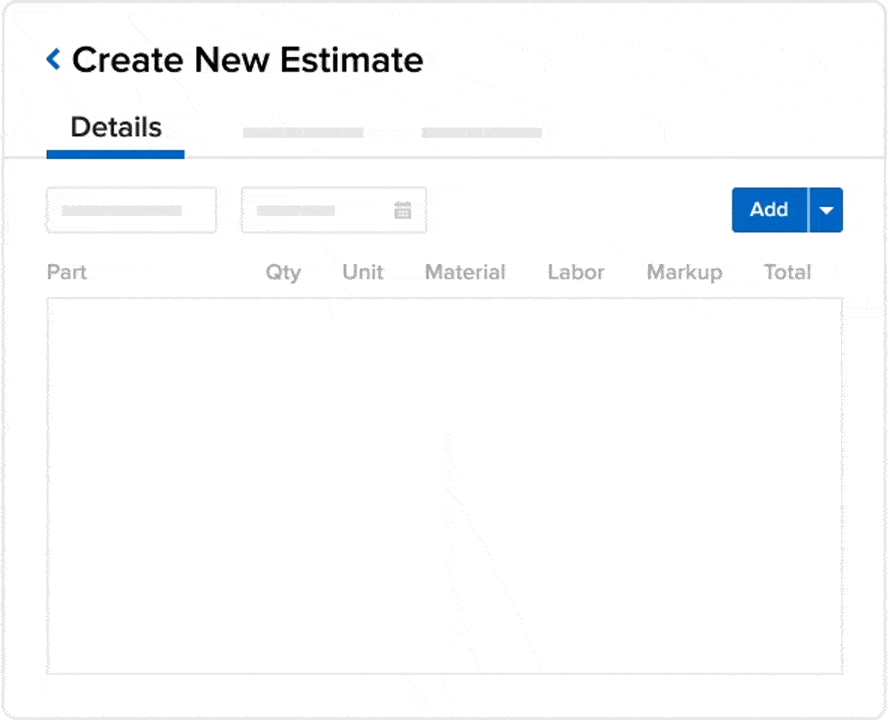Image resolution: width=888 pixels, height=720 pixels.
Task: Click the Unit column header
Action: coord(362,272)
